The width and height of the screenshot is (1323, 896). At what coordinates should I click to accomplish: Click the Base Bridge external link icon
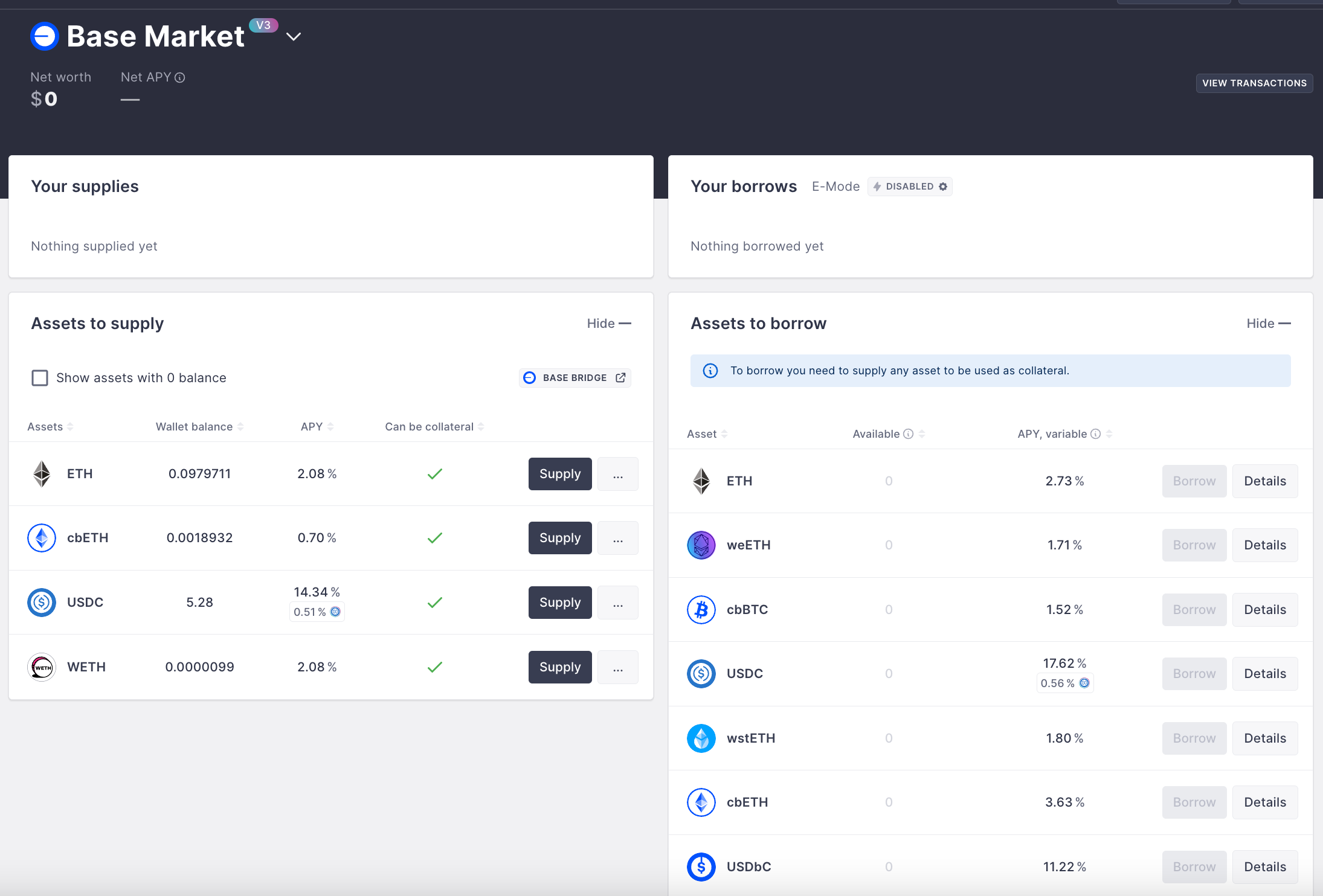(x=620, y=378)
